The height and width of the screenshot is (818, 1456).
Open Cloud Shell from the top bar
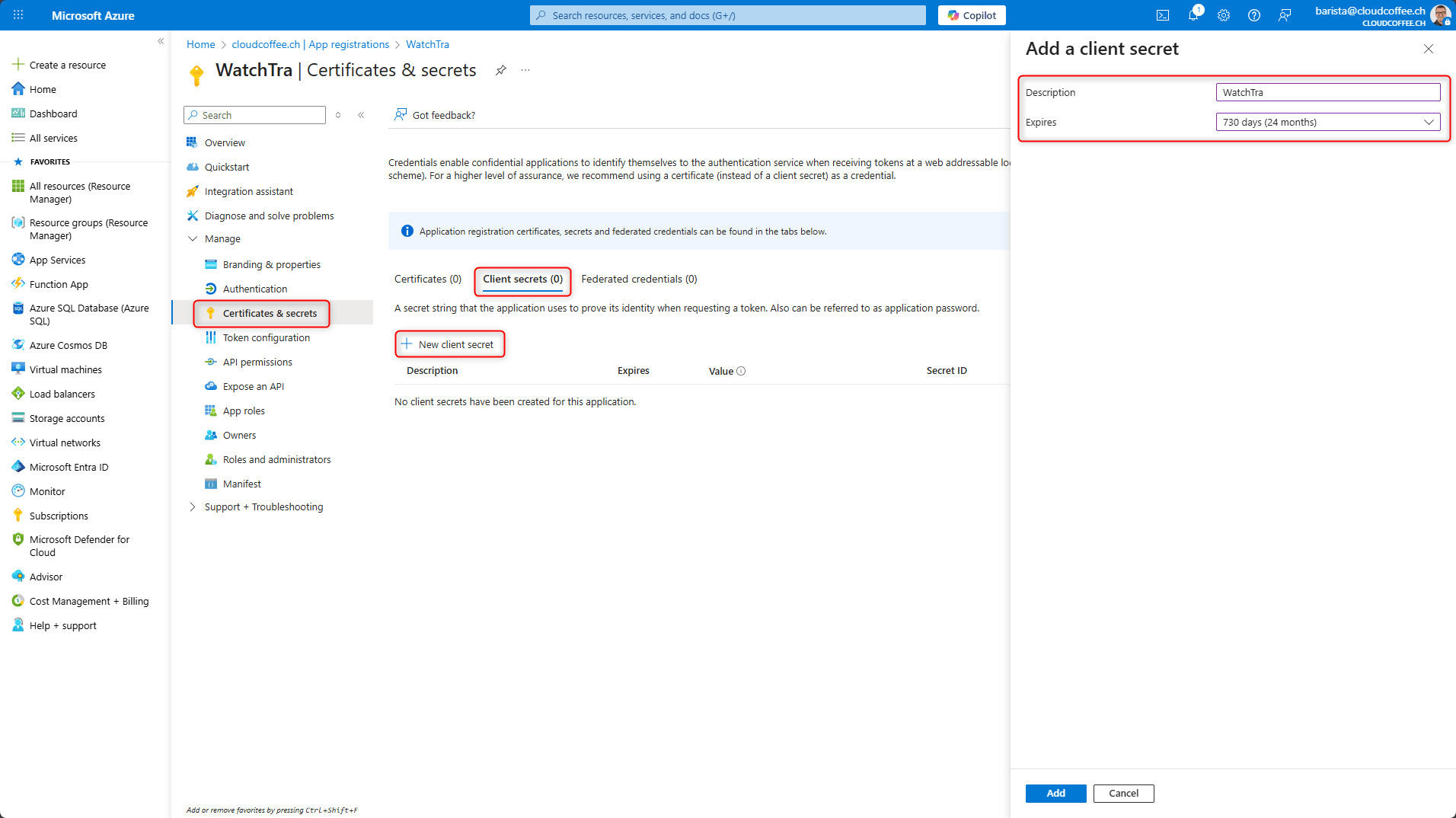coord(1162,15)
